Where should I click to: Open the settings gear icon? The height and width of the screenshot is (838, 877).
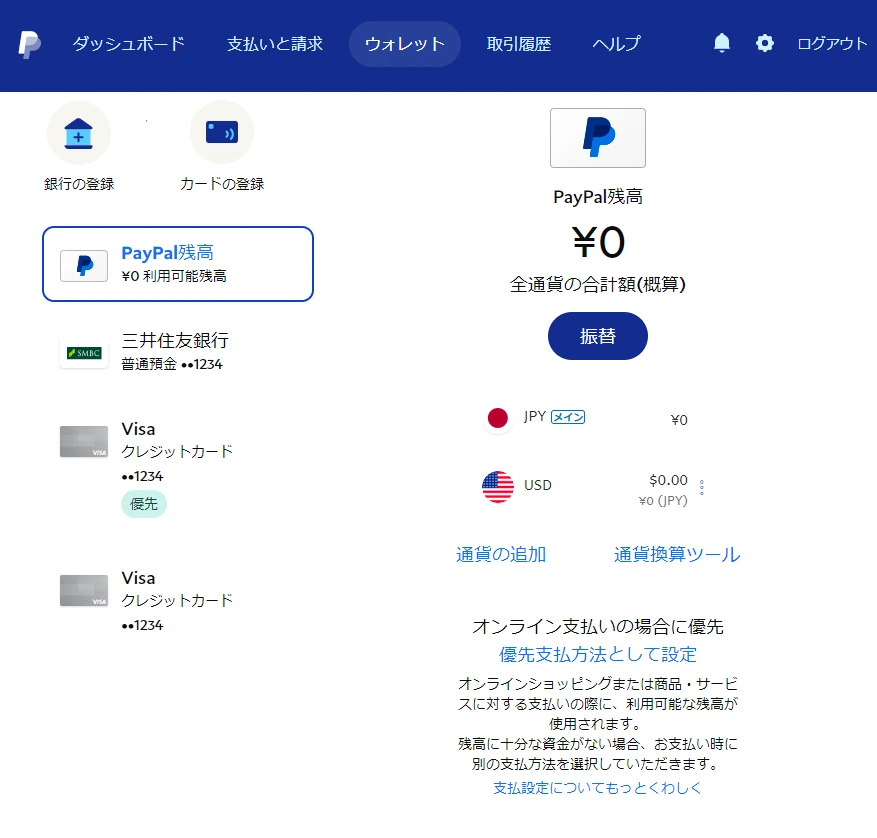[x=765, y=43]
